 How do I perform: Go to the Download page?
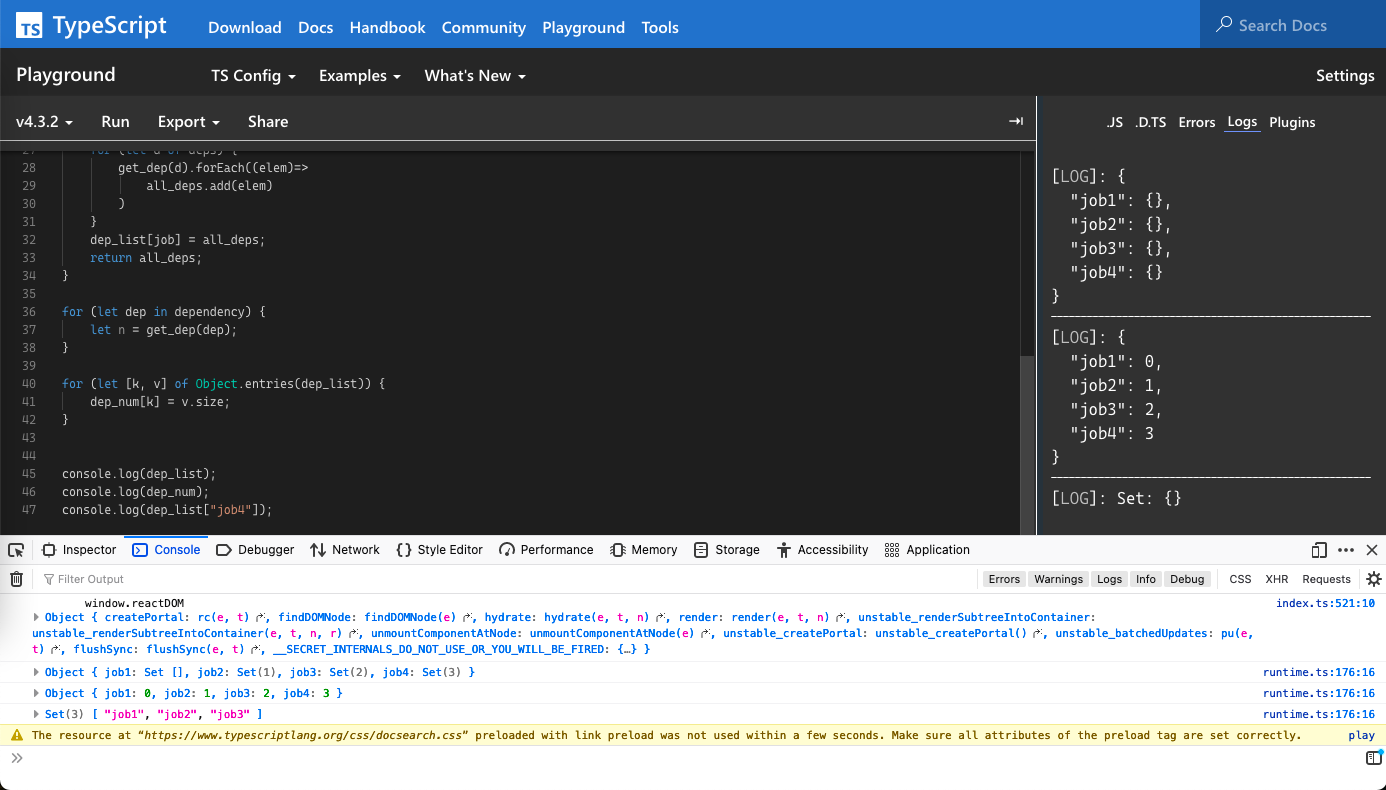245,27
